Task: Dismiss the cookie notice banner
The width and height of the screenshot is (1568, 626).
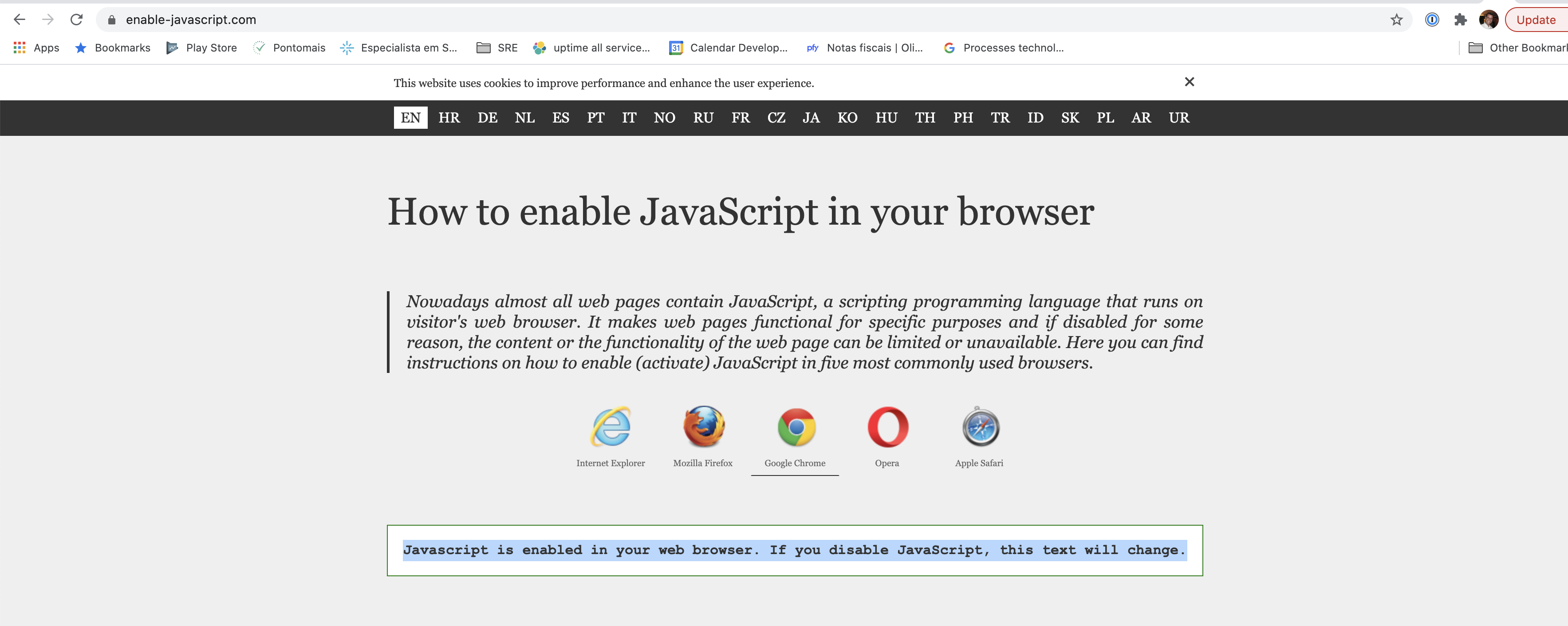Action: click(x=1189, y=82)
